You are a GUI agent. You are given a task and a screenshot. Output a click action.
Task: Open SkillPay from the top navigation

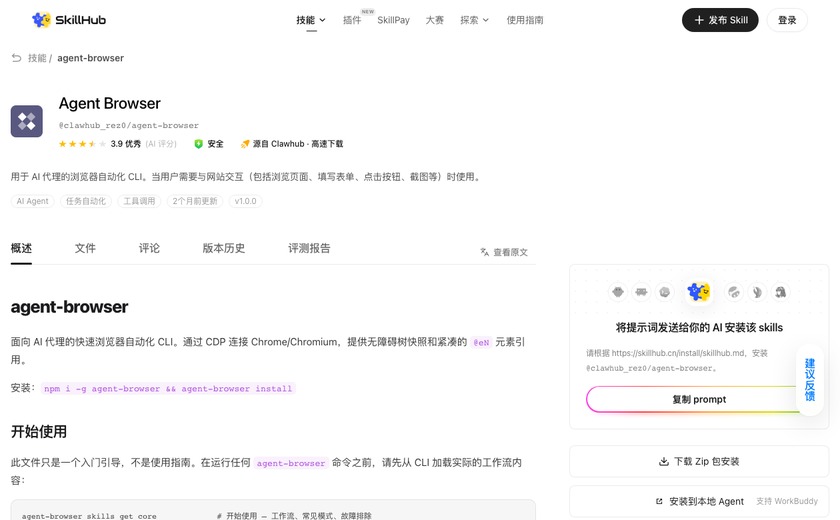click(x=393, y=20)
